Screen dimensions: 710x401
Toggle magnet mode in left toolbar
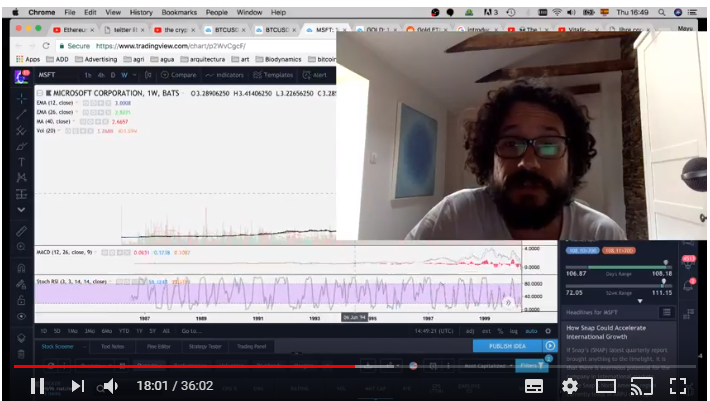click(21, 268)
